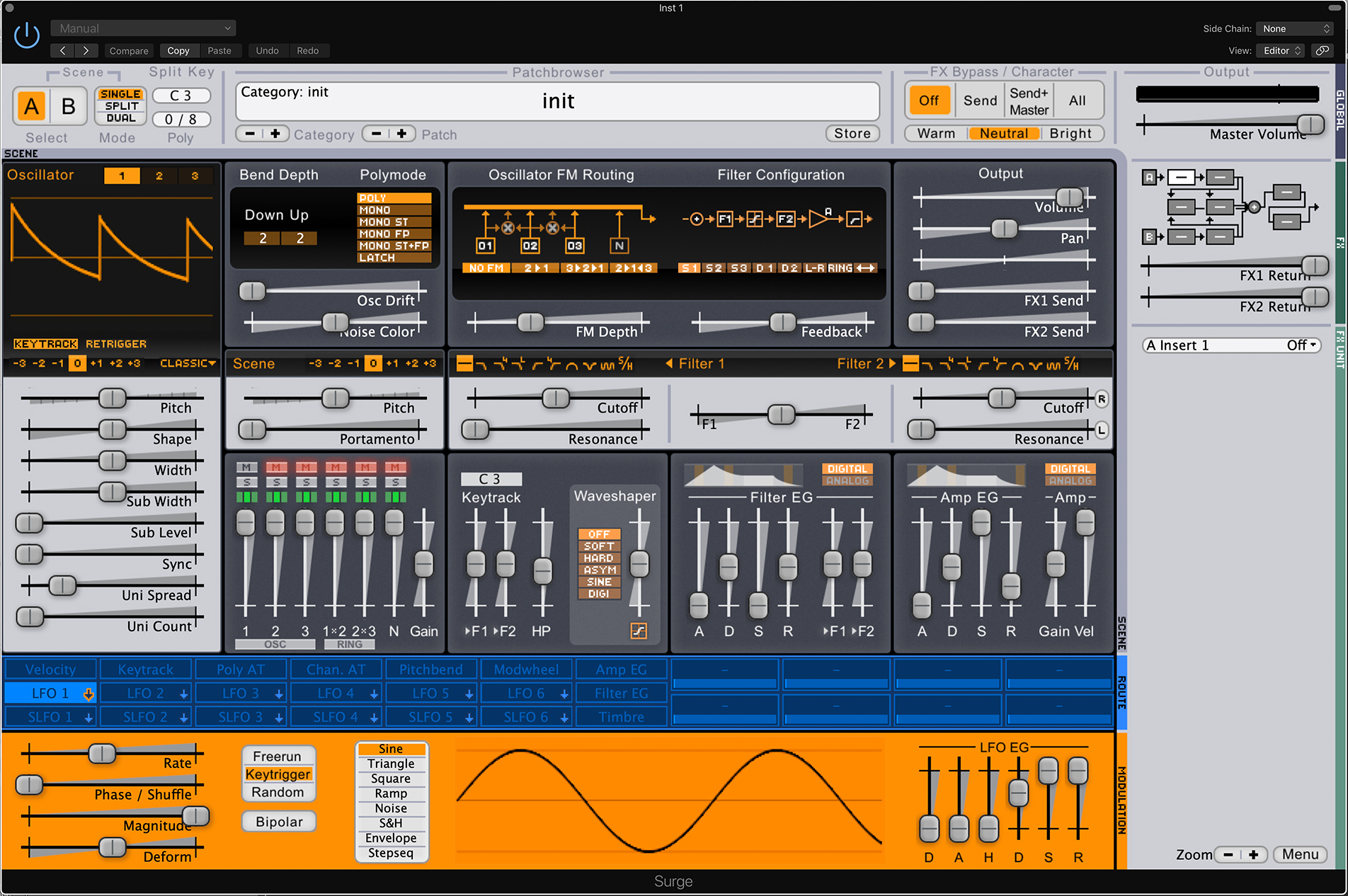Open the Manual preset dropdown

tap(143, 28)
